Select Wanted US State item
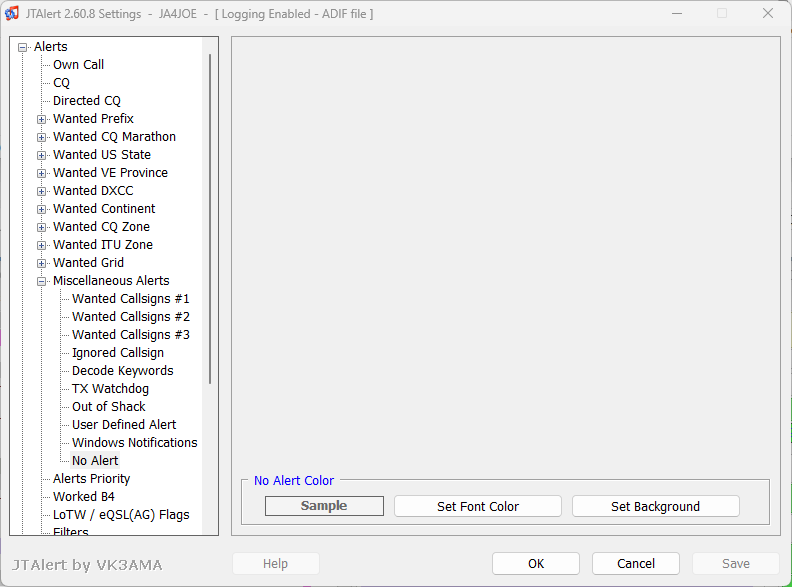Image resolution: width=792 pixels, height=587 pixels. point(102,155)
